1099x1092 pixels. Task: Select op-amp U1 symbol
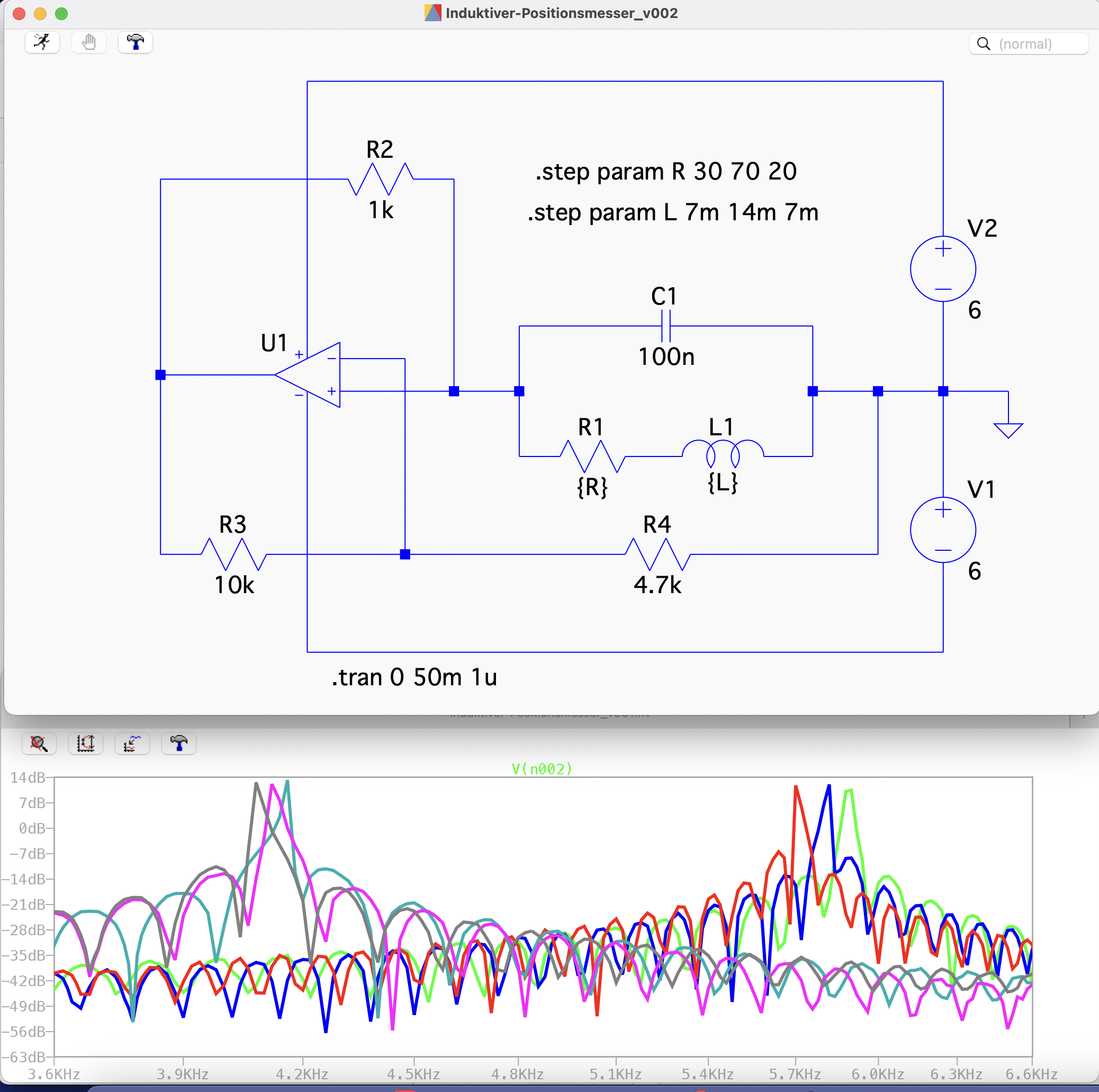(x=308, y=374)
